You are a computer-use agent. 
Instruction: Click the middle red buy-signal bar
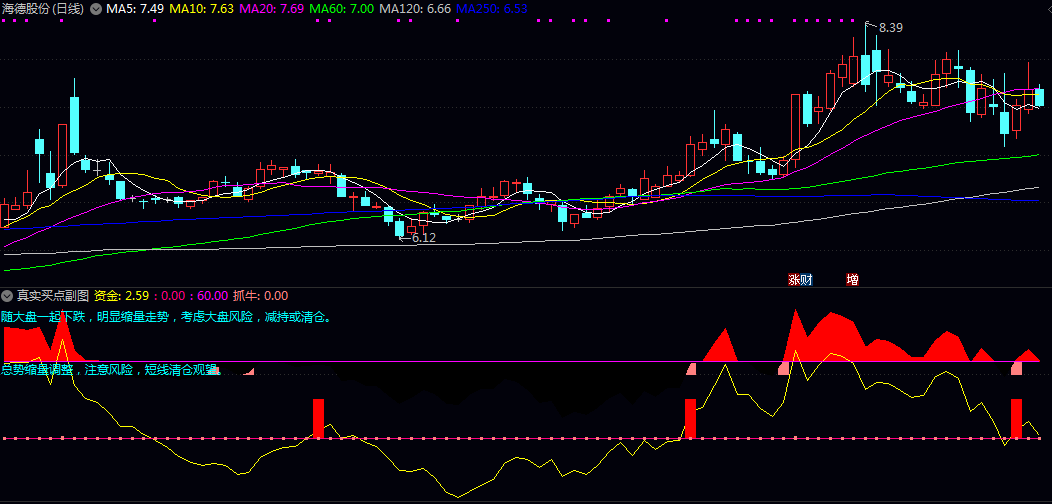[690, 419]
